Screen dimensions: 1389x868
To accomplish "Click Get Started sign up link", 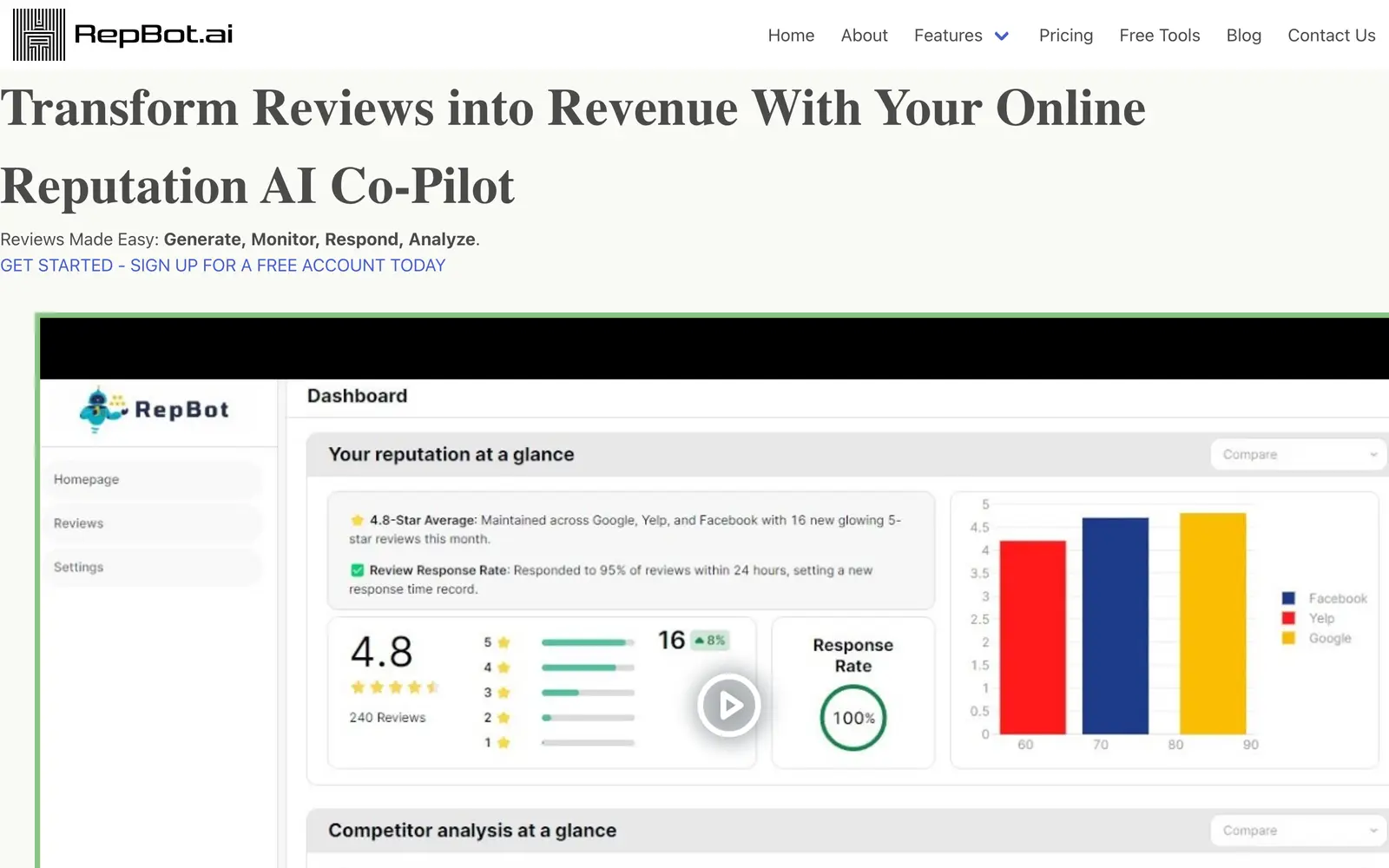I will [x=223, y=266].
